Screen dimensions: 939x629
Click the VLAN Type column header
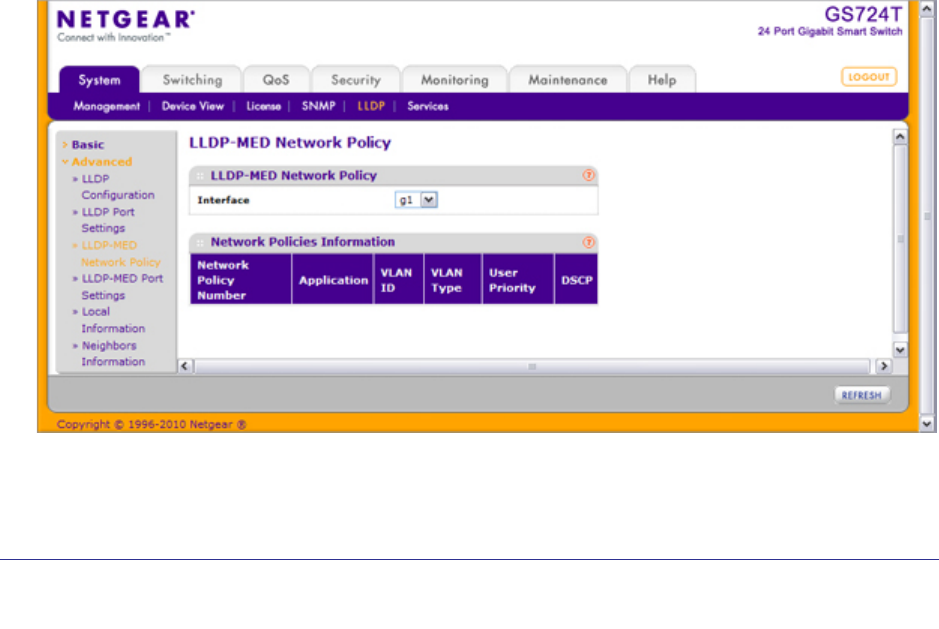point(453,280)
